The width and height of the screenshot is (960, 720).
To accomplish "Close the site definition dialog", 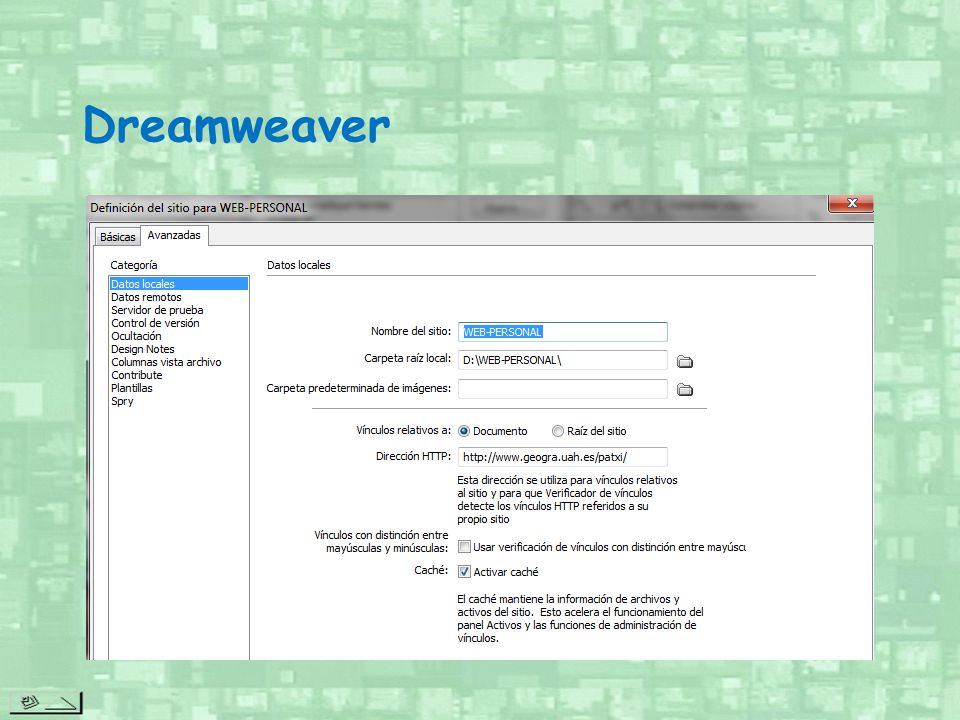I will coord(851,203).
